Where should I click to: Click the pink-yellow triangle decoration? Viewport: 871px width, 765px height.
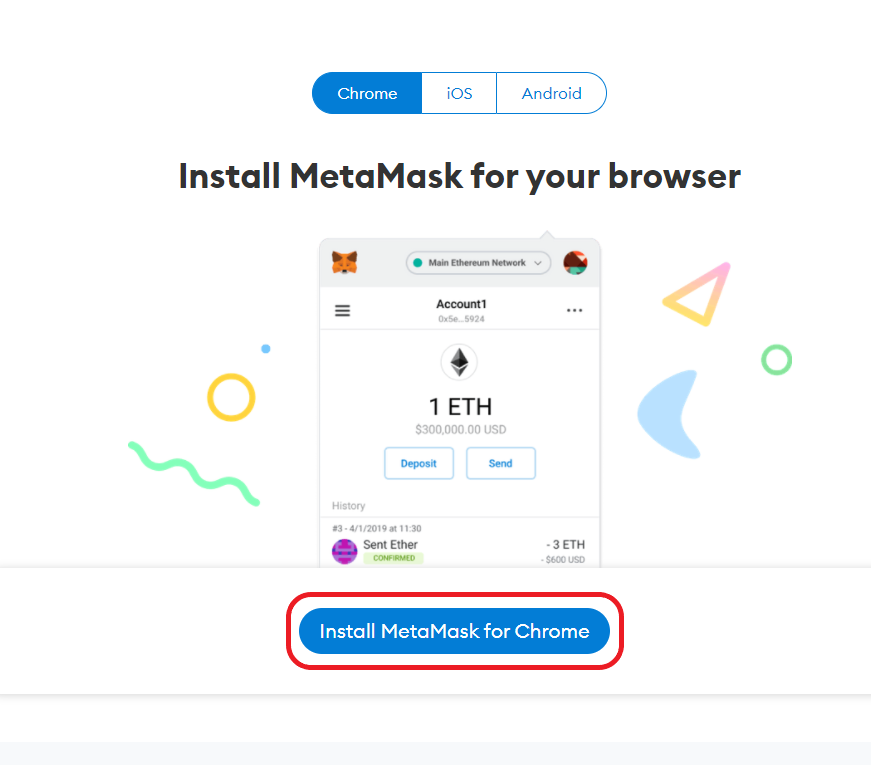tap(697, 294)
